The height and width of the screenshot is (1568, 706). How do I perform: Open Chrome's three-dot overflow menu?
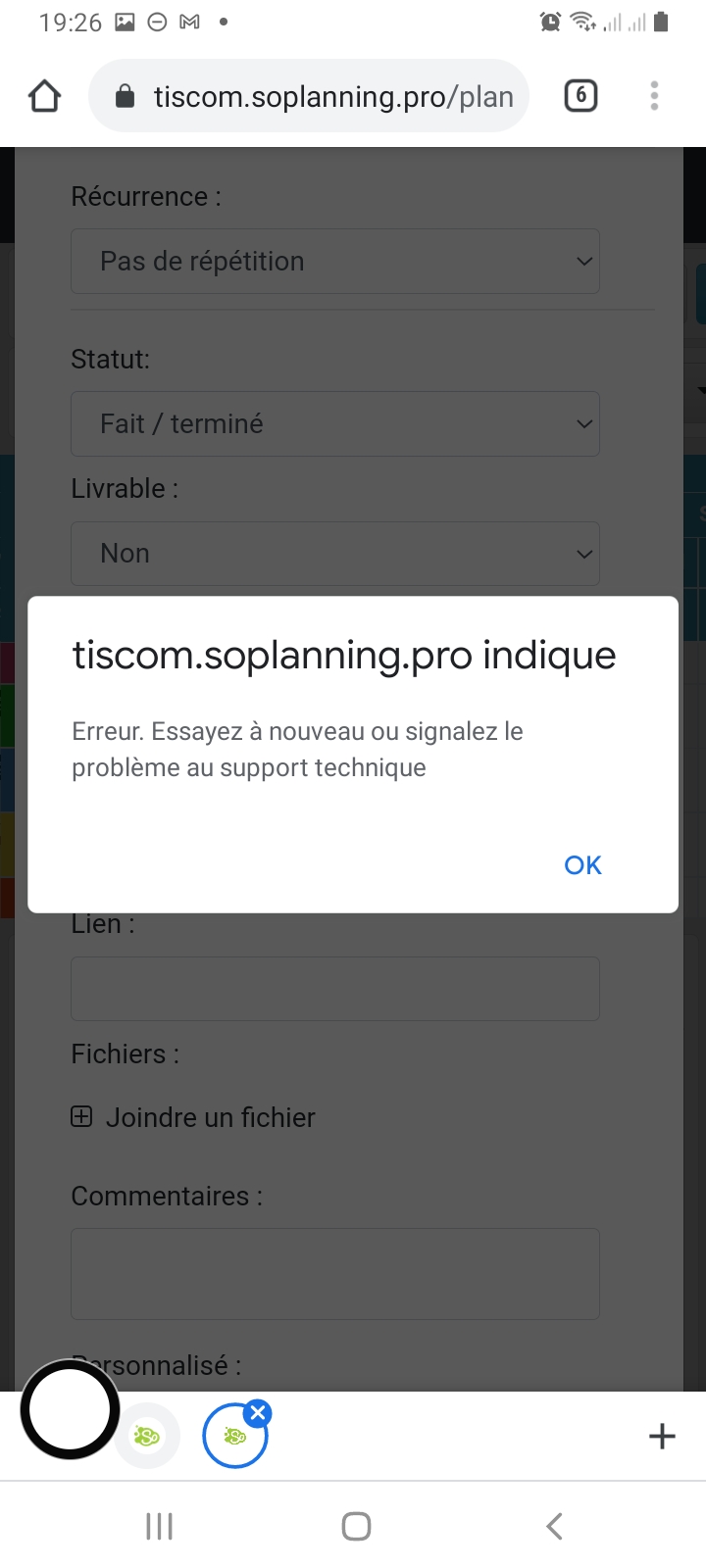tap(654, 96)
